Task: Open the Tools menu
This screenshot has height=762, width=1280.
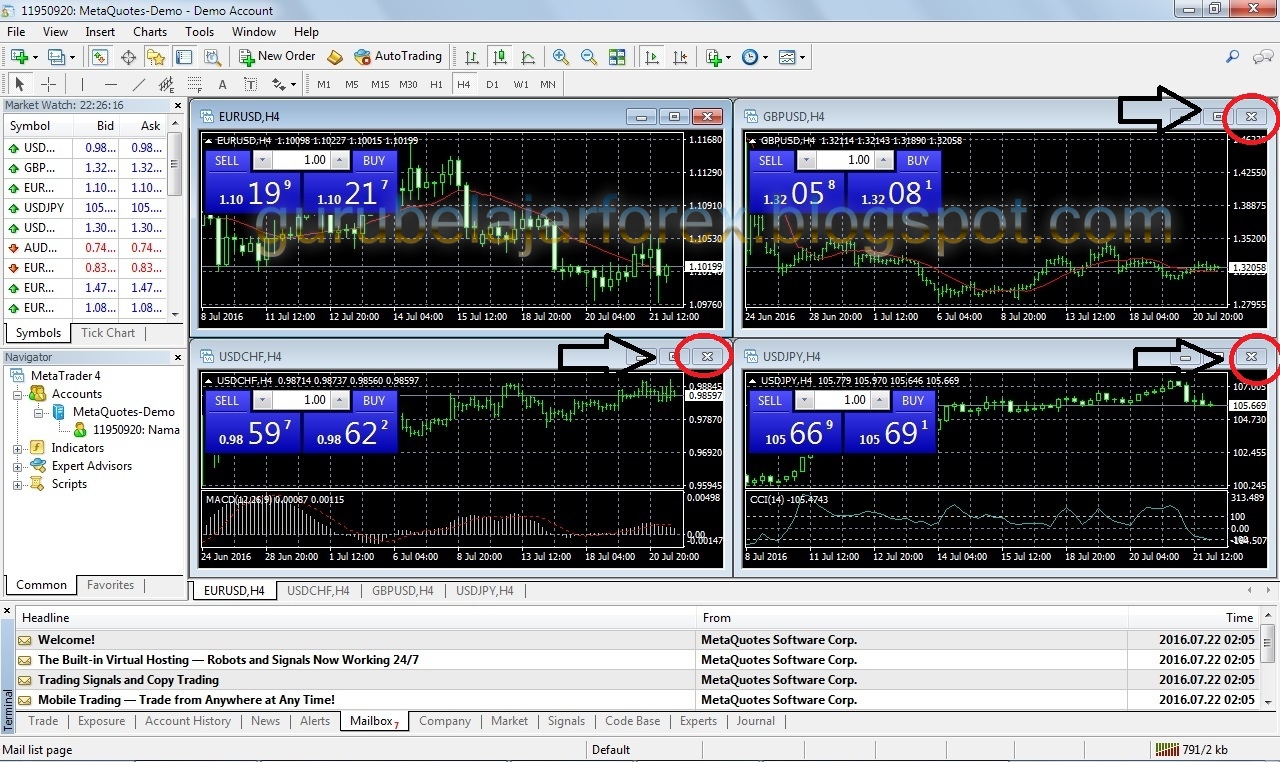Action: point(199,32)
